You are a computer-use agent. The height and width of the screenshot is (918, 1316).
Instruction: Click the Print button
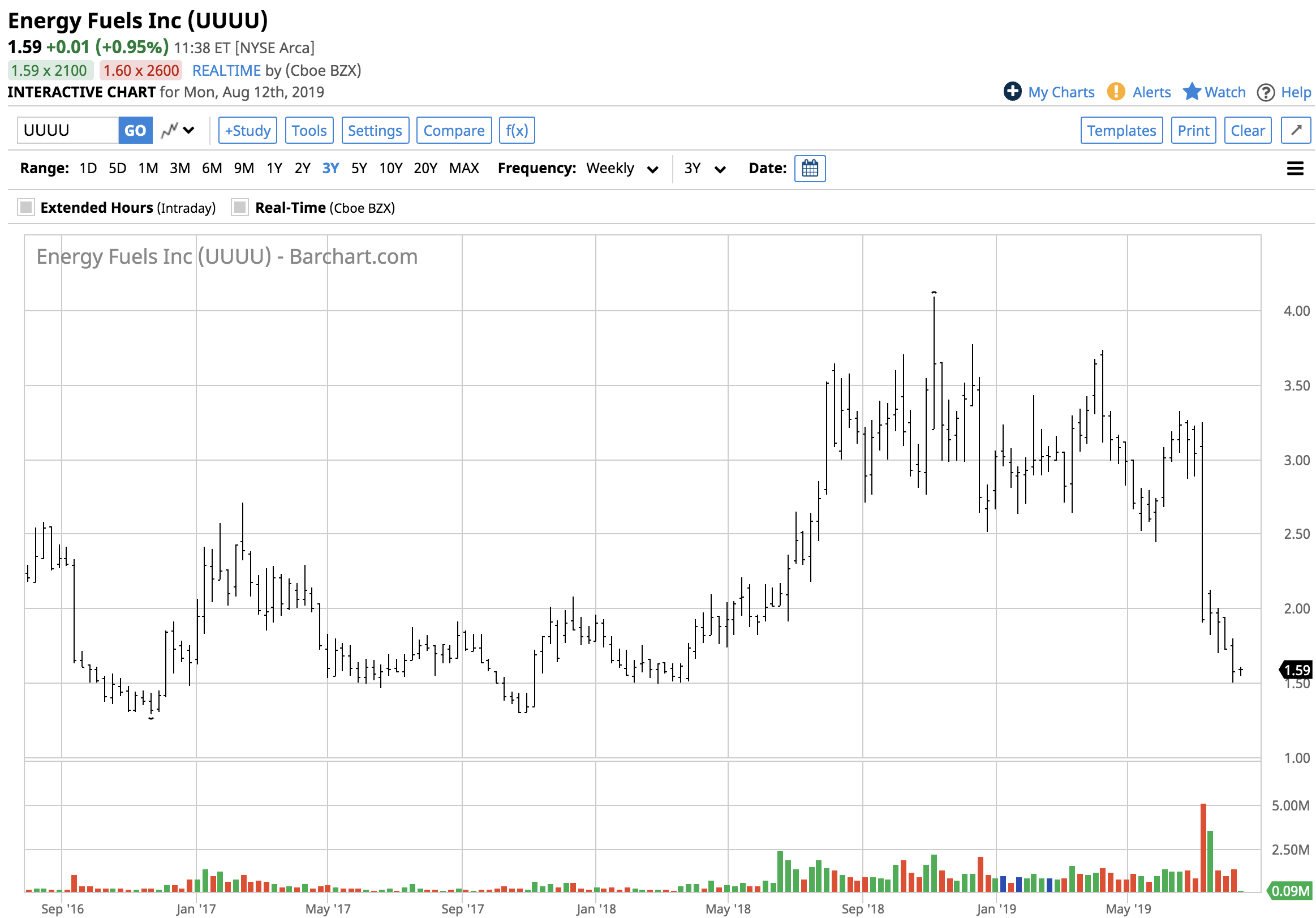(x=1193, y=130)
